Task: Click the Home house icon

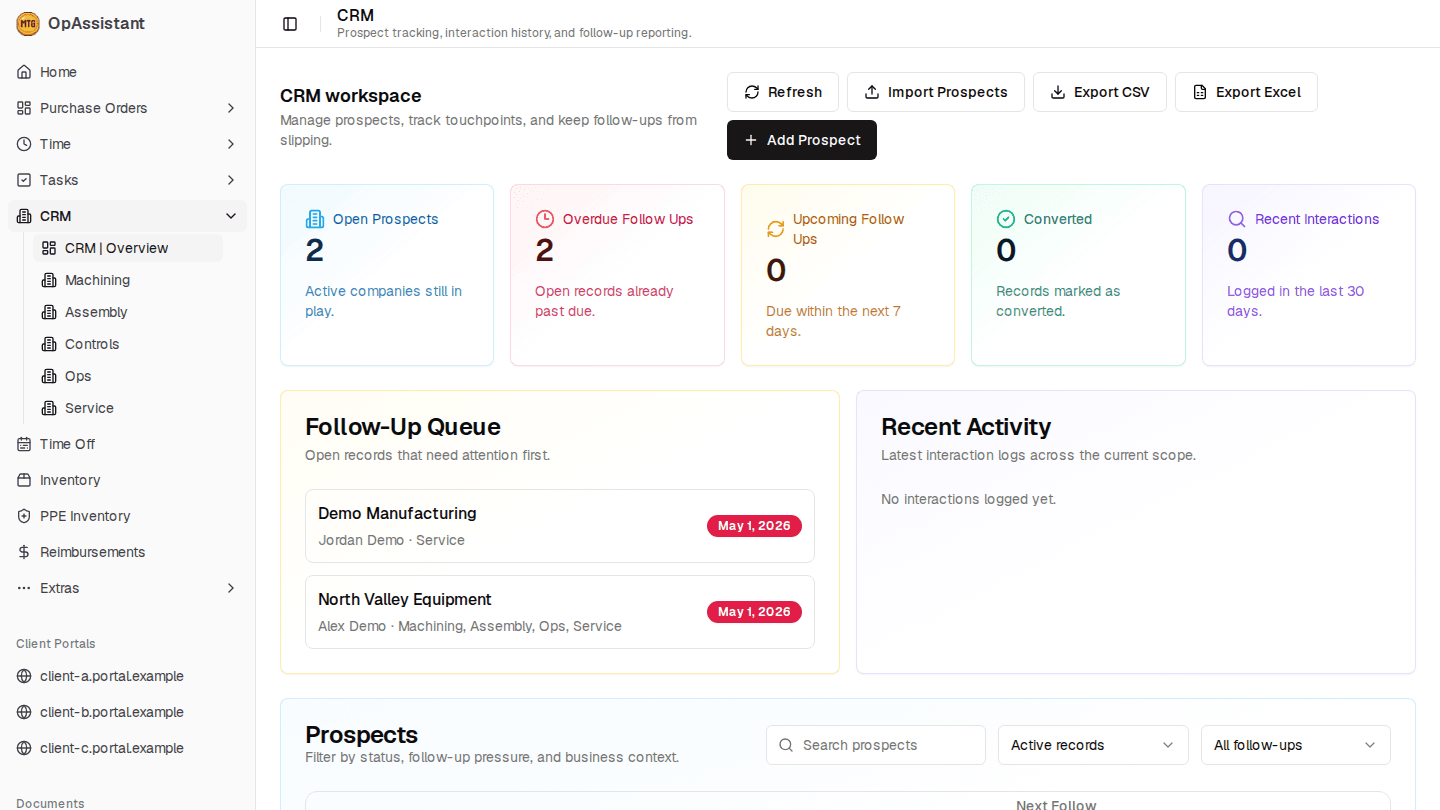Action: (x=24, y=72)
